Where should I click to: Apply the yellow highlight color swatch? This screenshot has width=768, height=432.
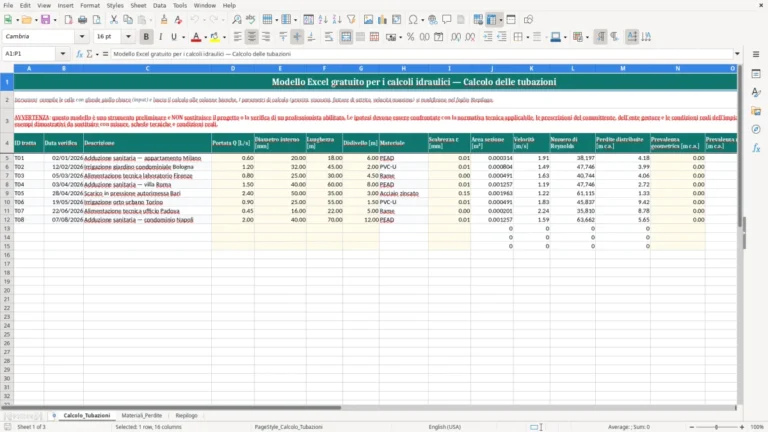point(215,37)
